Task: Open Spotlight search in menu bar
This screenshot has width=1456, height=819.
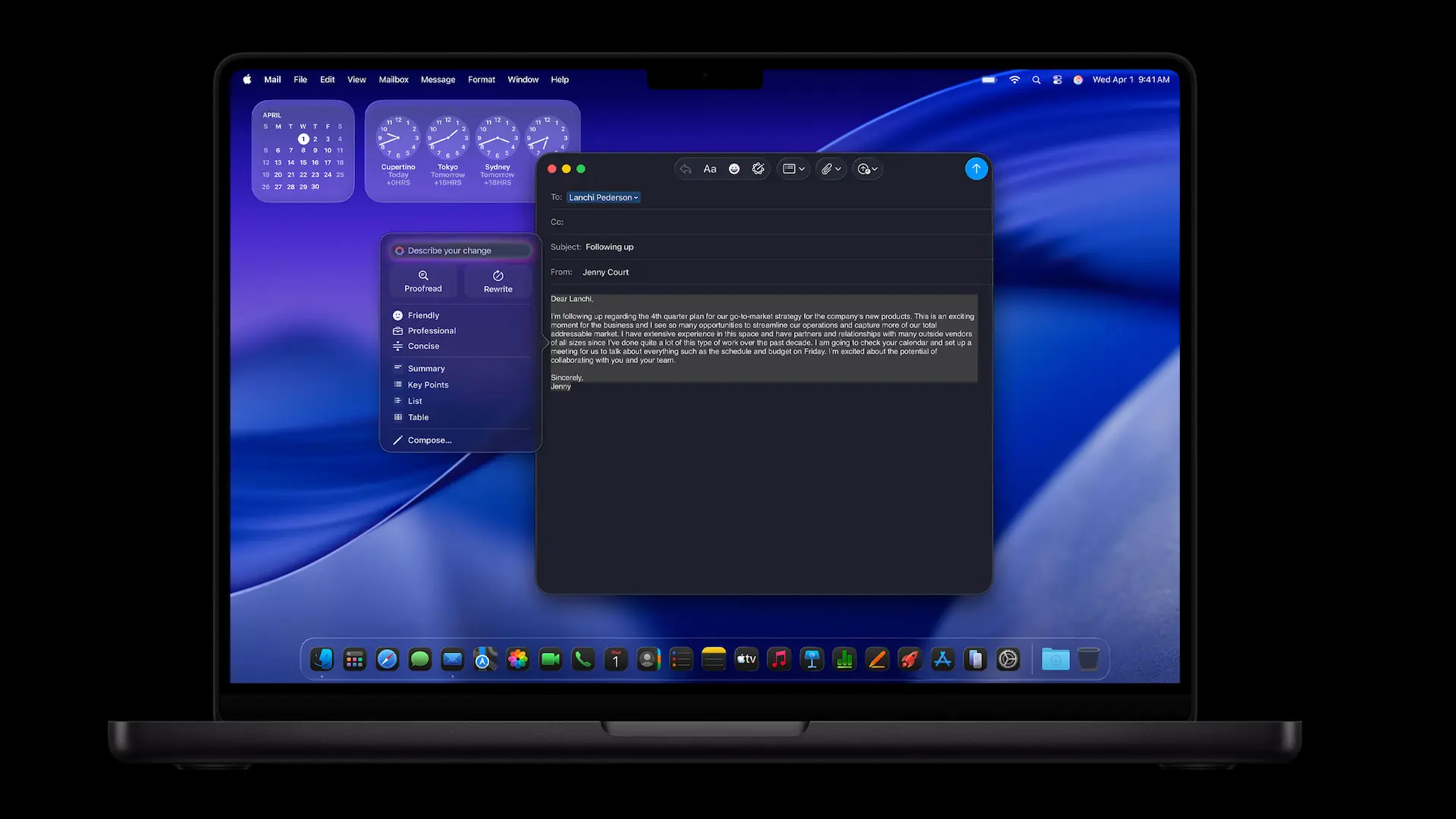Action: [x=1036, y=80]
